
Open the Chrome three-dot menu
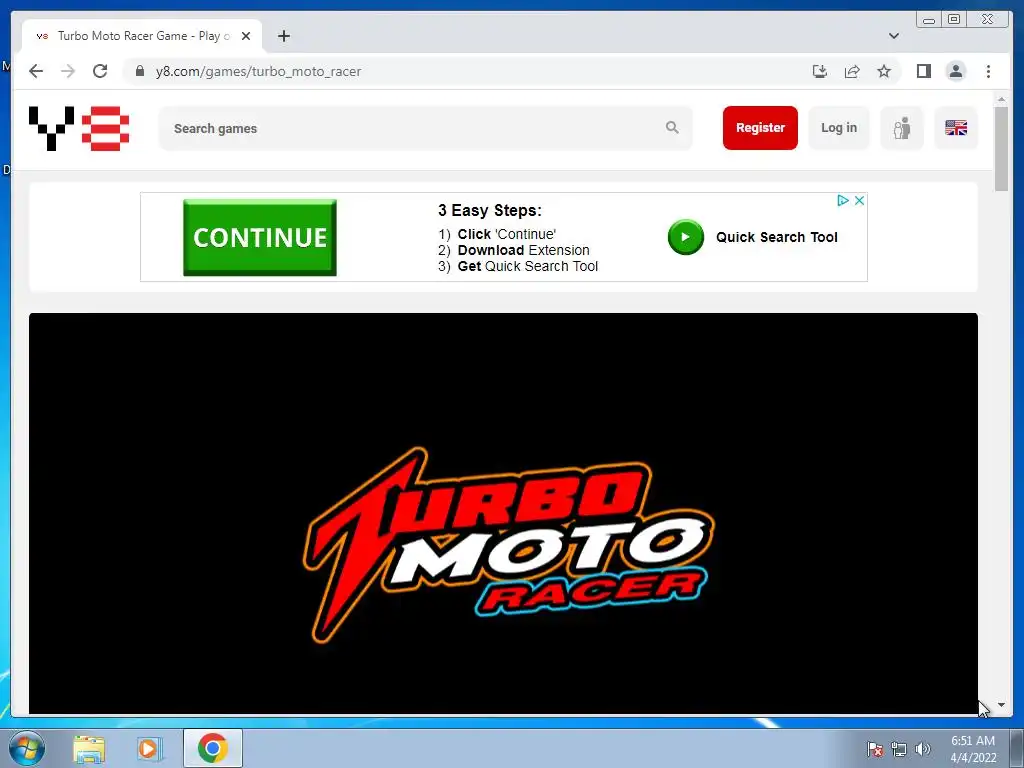(x=988, y=71)
